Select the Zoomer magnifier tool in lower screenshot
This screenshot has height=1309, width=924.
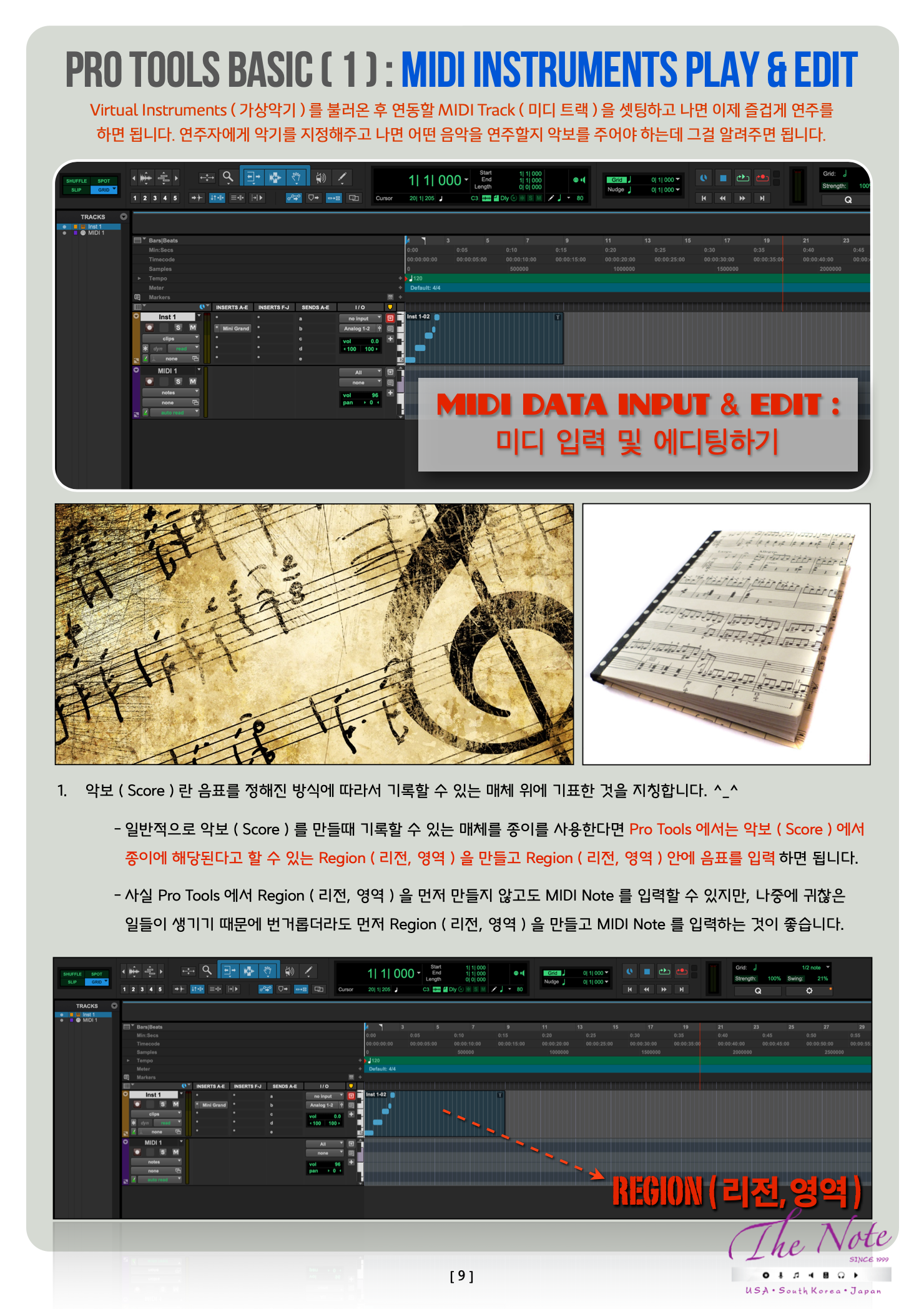[207, 971]
